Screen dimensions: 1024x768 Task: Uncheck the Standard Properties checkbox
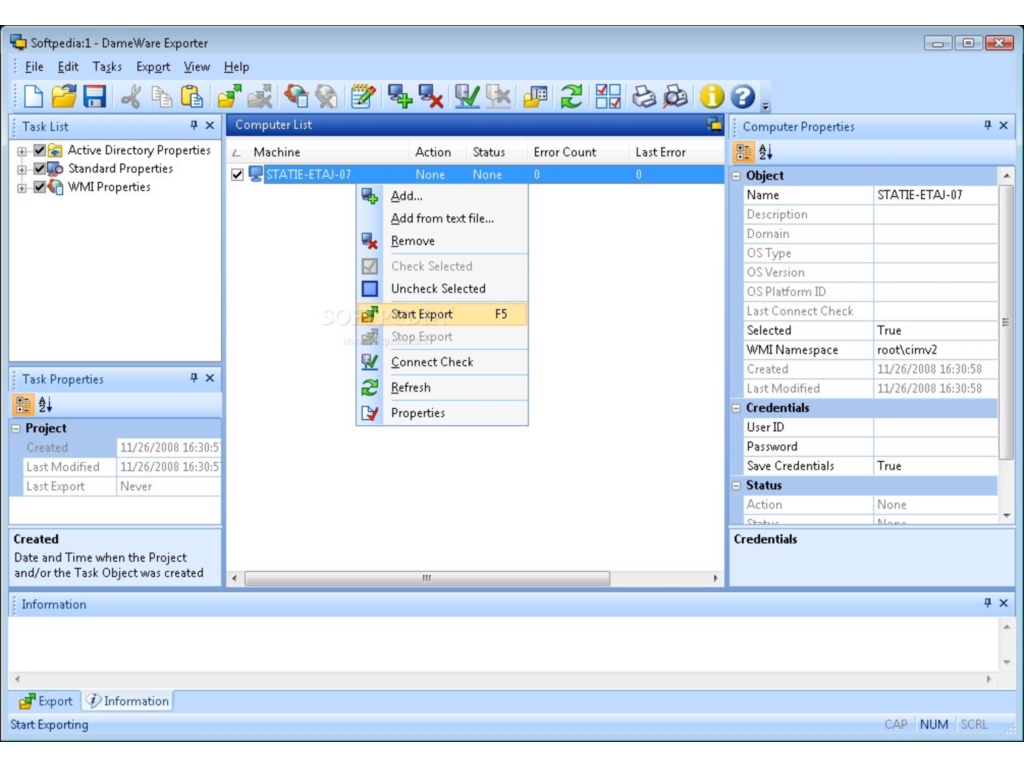coord(40,168)
